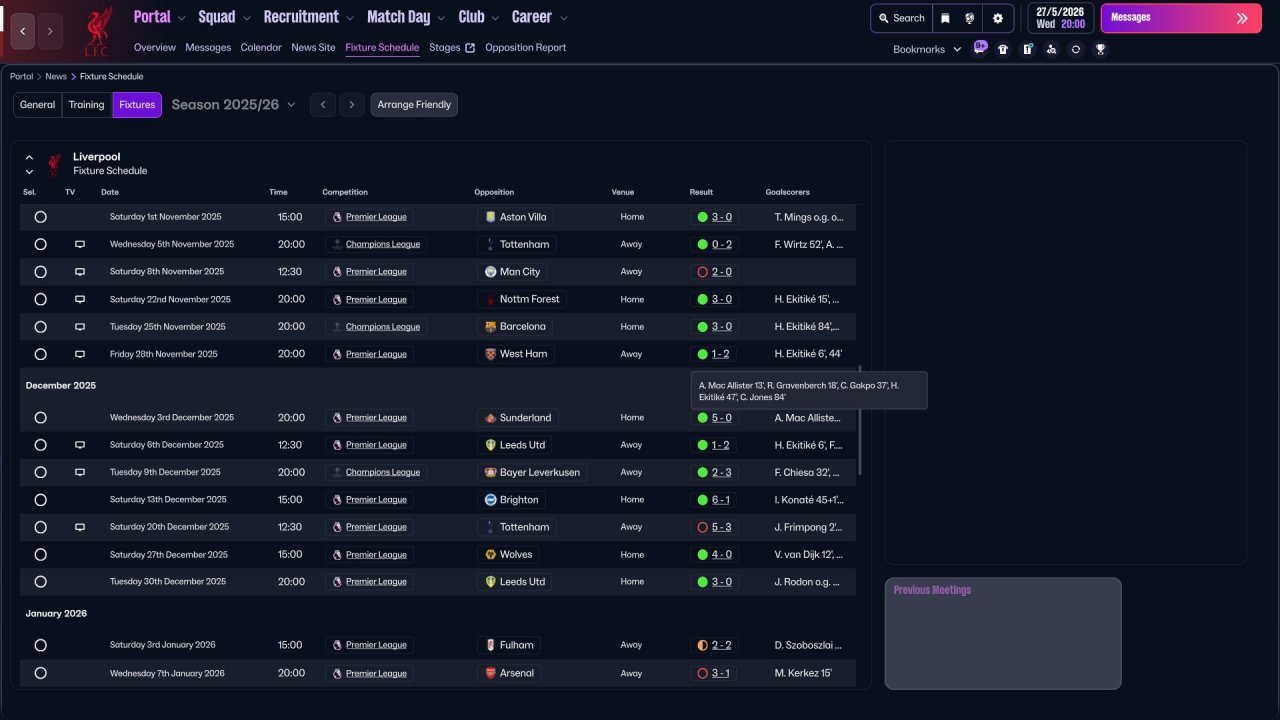Open the bookmark icon beside Search
The height and width of the screenshot is (720, 1280).
(x=945, y=18)
